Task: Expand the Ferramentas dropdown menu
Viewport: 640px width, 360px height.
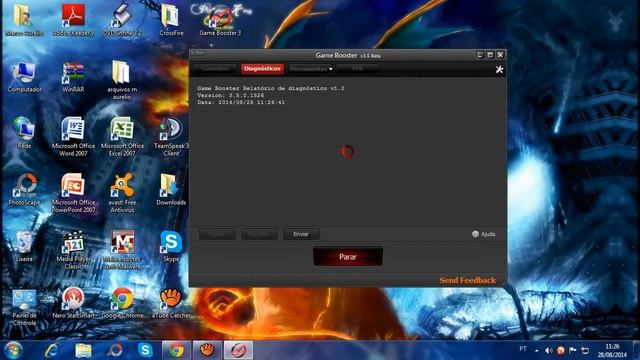Action: click(x=311, y=69)
